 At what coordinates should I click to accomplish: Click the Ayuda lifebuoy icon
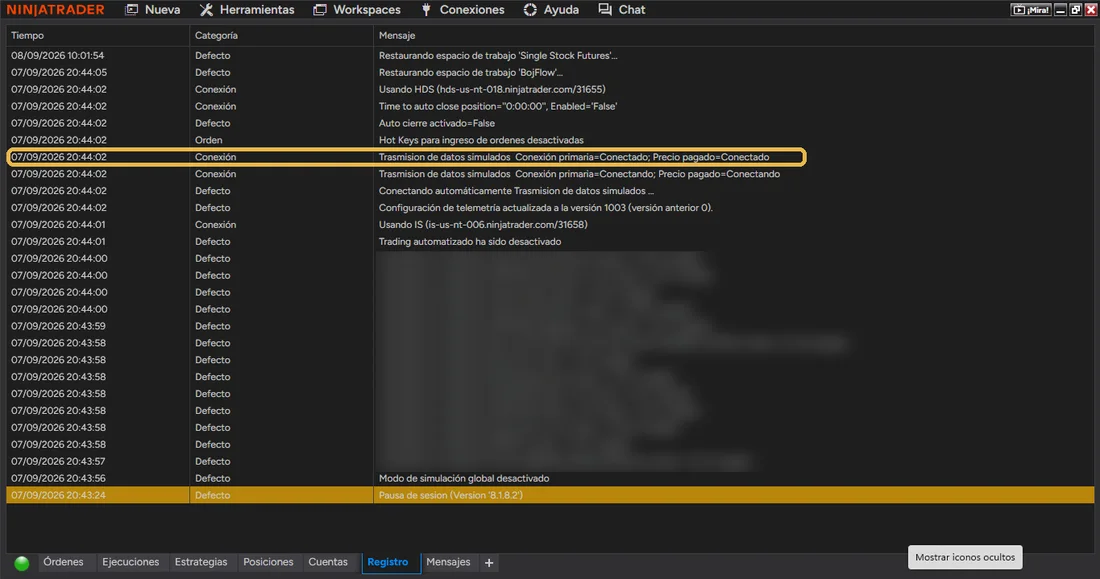tap(530, 10)
